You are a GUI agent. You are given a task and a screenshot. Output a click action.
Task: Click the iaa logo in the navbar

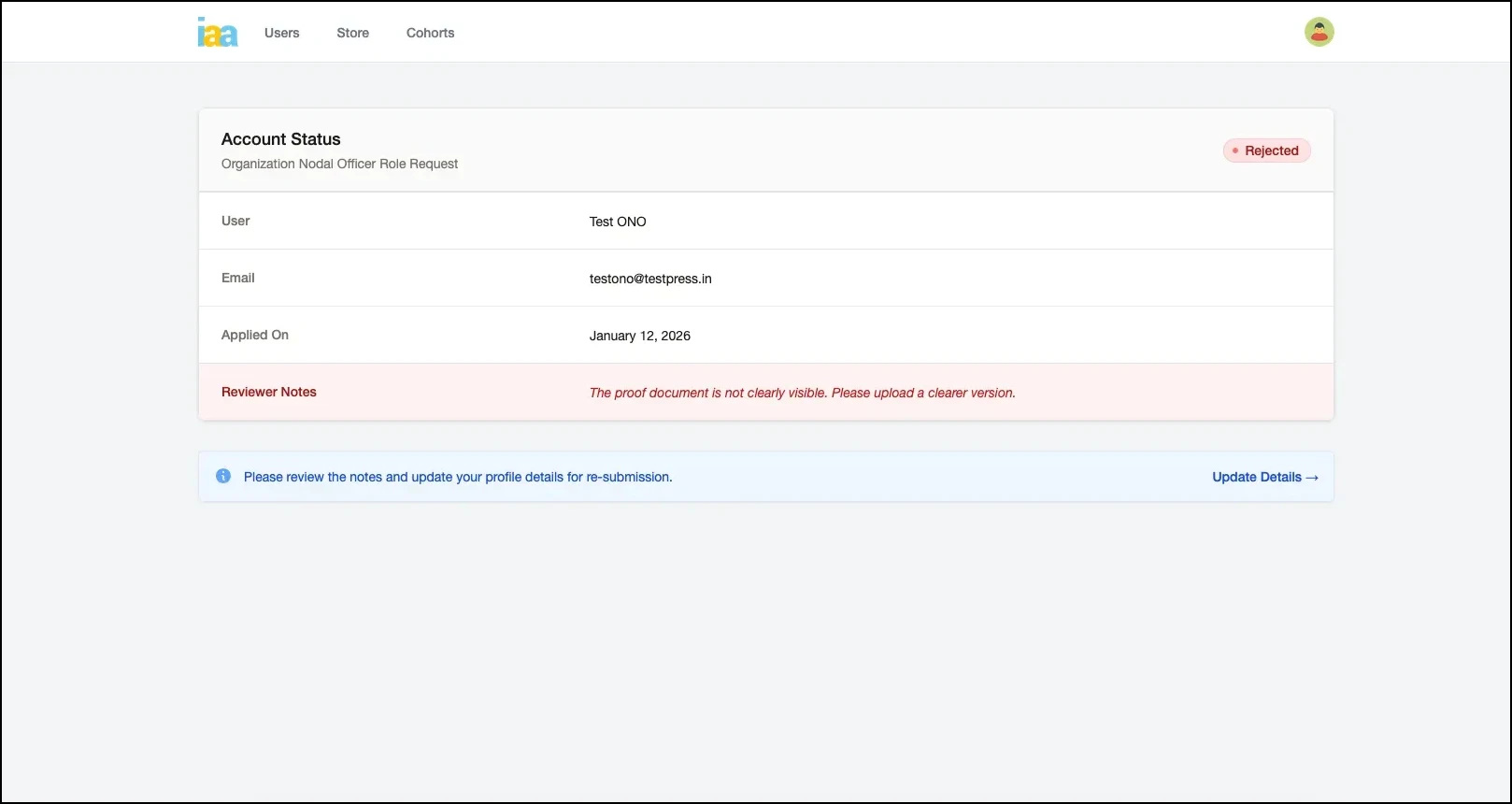(218, 33)
